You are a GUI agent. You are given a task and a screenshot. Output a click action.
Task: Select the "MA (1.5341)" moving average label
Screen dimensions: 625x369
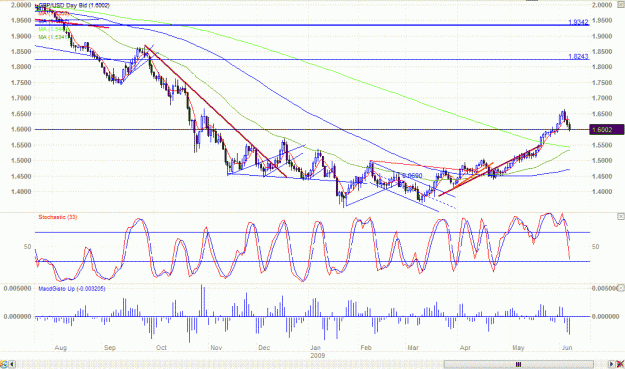coord(53,37)
